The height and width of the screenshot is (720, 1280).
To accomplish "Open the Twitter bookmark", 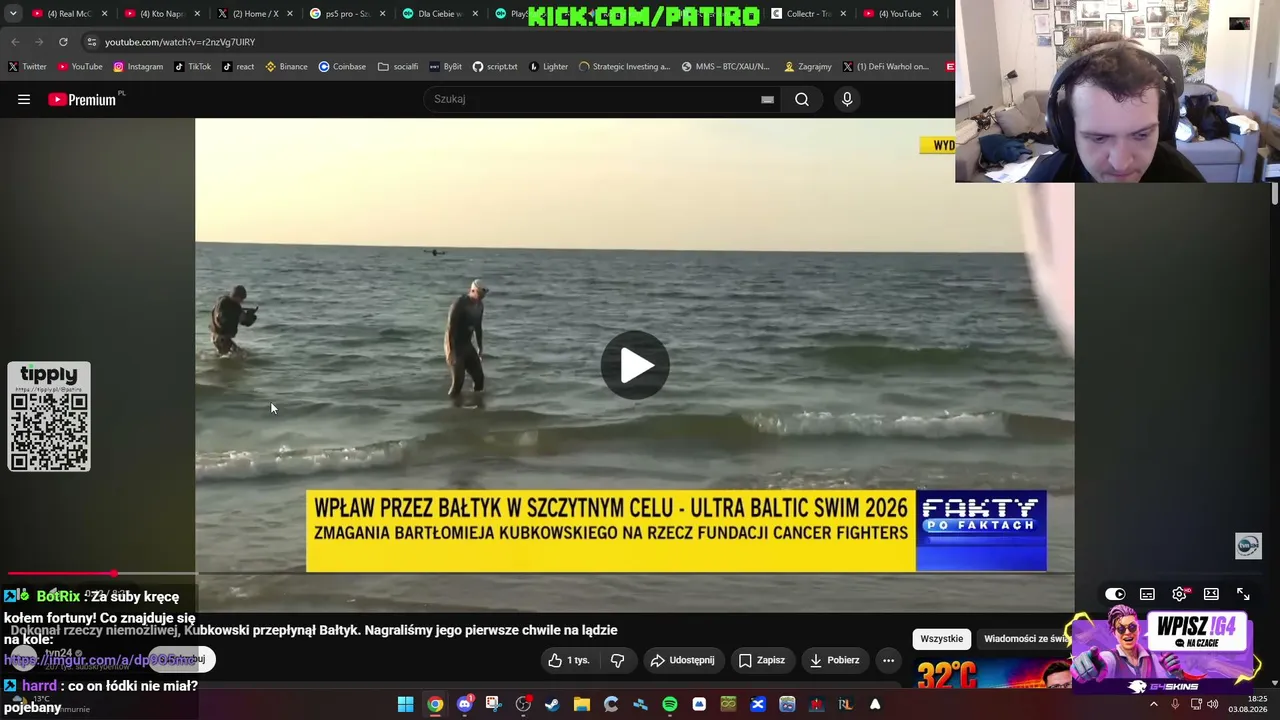I will [x=27, y=67].
